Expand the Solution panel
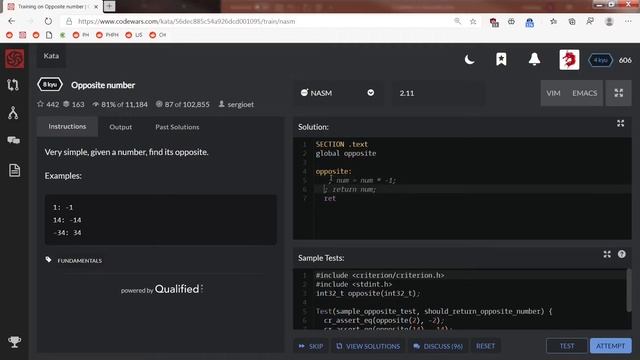This screenshot has height=360, width=640. pos(620,123)
